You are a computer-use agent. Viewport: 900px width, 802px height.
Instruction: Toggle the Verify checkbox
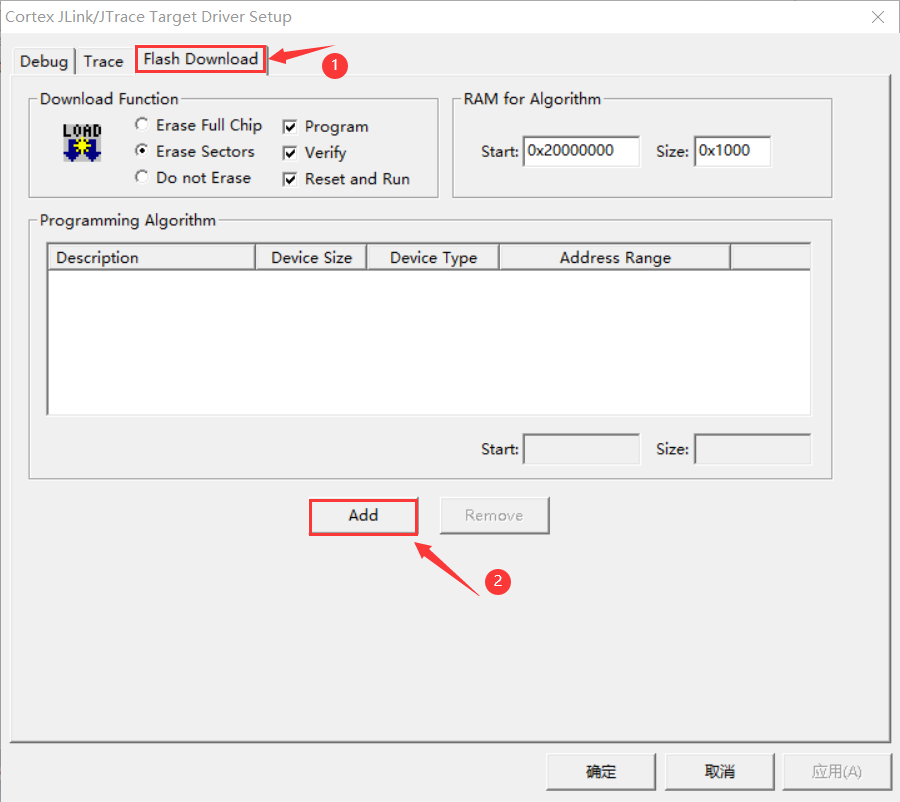click(x=289, y=153)
